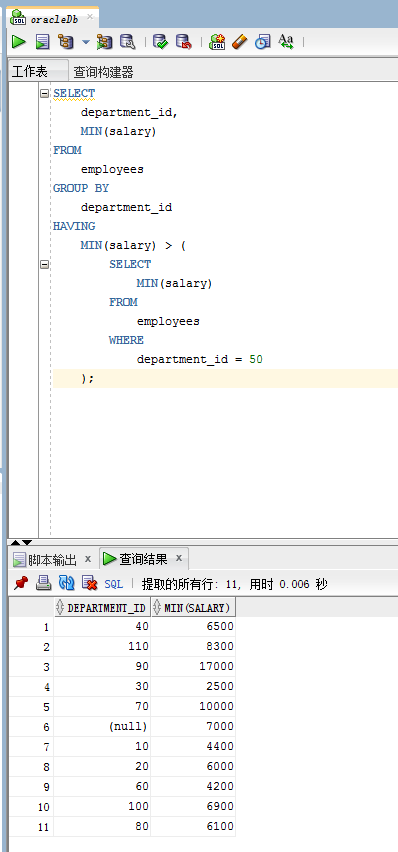The image size is (398, 852).
Task: Click the closing ); line
Action: (x=88, y=378)
